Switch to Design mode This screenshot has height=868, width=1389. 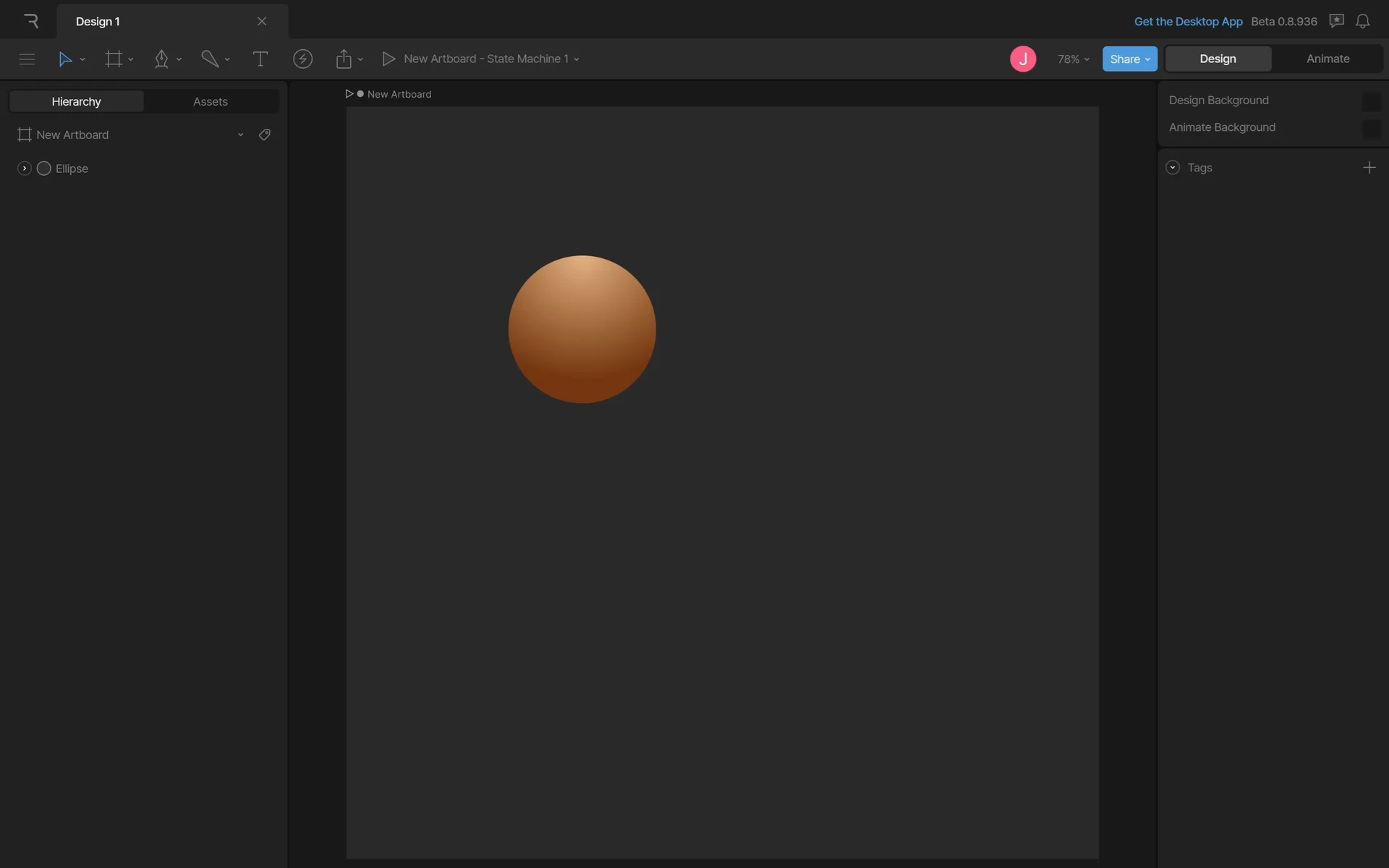click(1218, 59)
